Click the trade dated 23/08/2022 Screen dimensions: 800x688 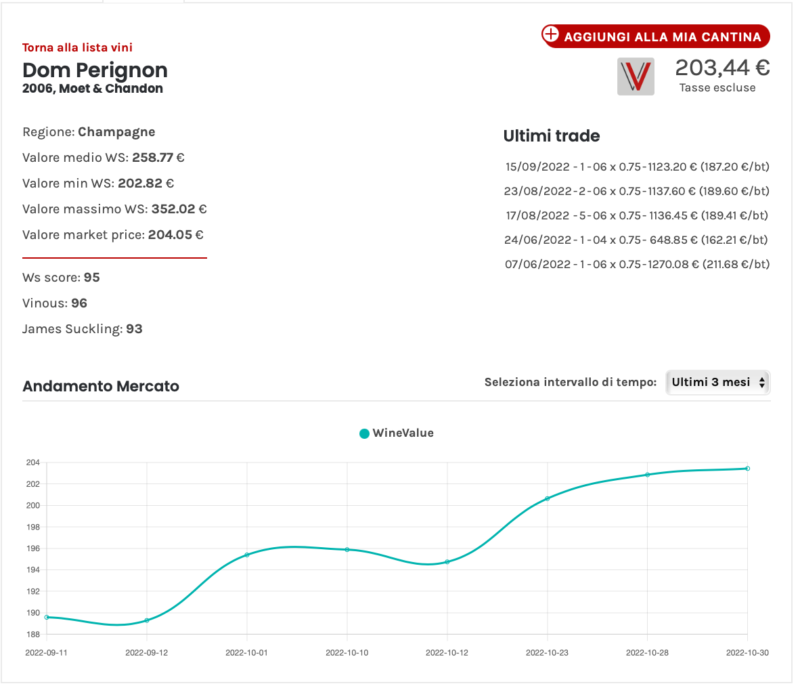tap(636, 191)
